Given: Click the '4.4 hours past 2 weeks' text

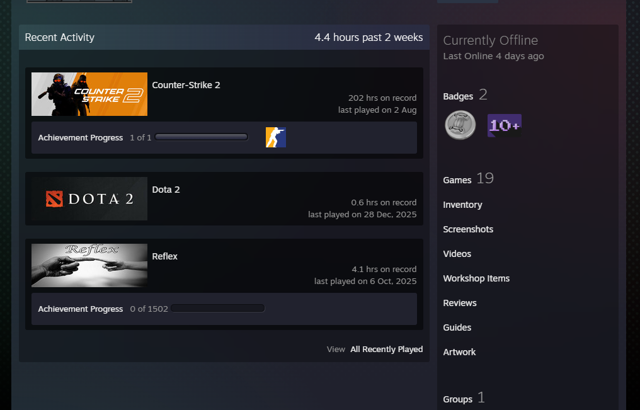Looking at the screenshot, I should (369, 37).
